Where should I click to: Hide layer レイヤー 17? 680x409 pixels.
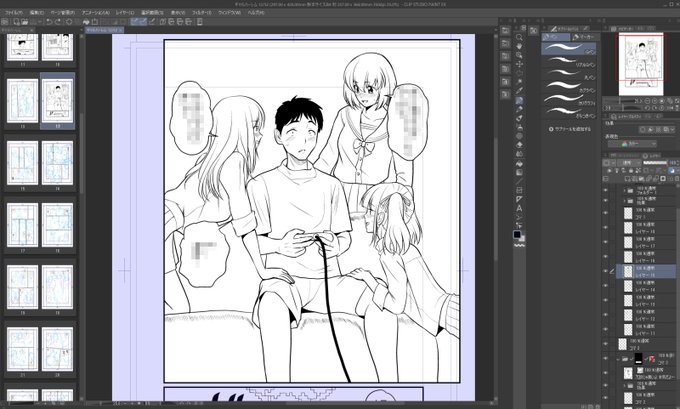605,242
